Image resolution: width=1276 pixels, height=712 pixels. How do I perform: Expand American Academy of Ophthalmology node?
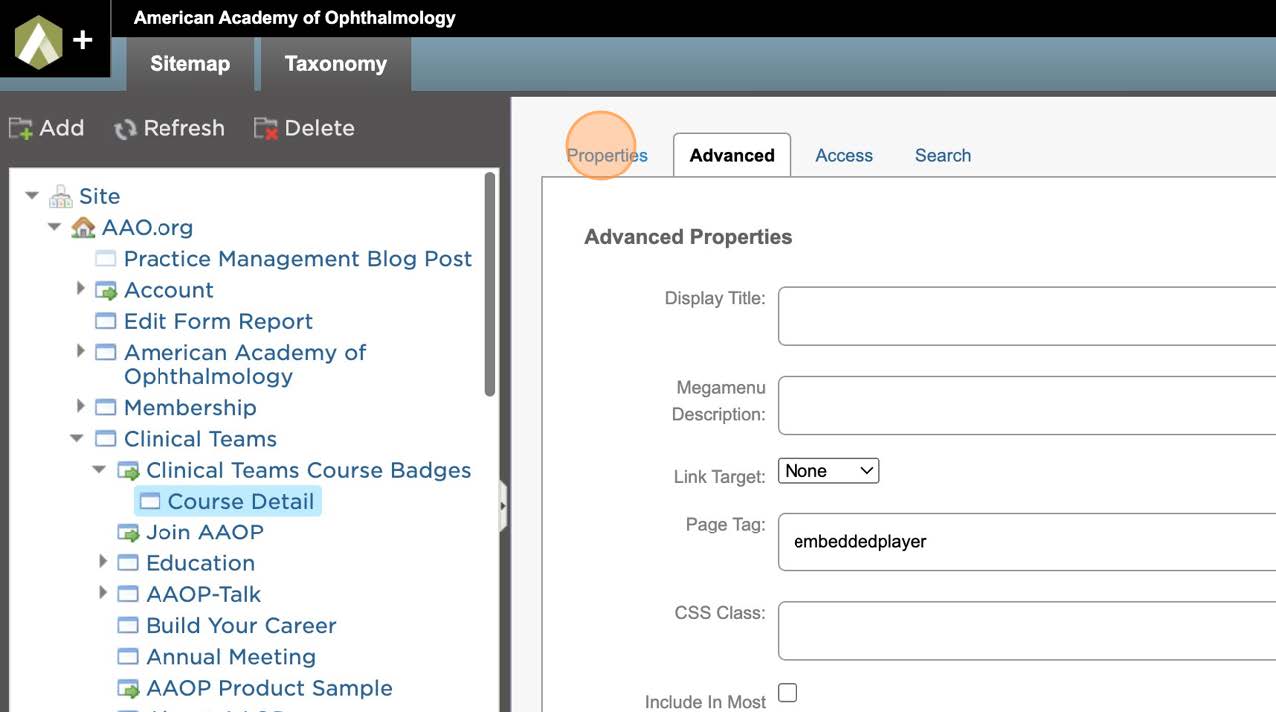coord(81,351)
